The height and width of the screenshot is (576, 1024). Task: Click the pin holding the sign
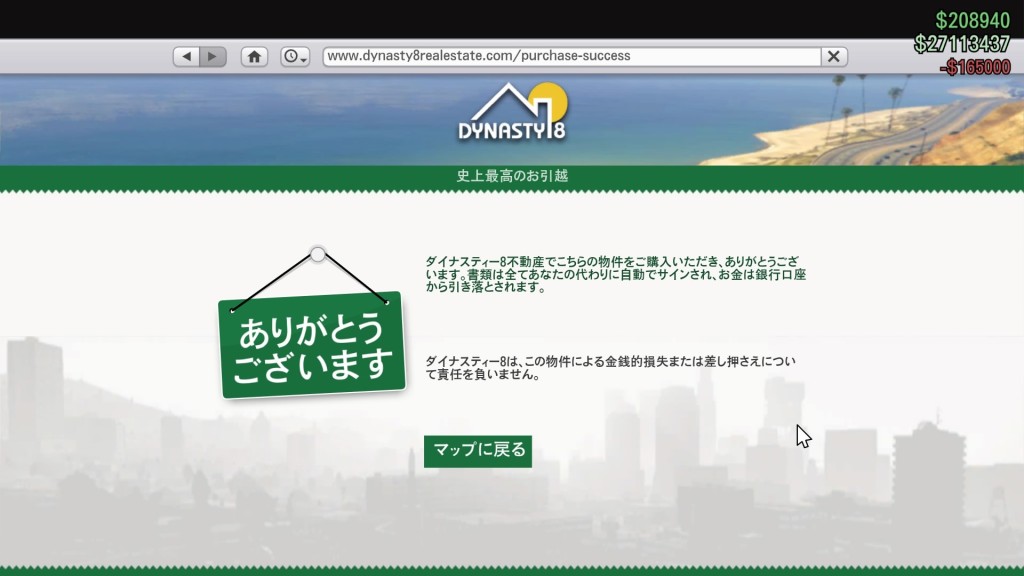point(317,254)
